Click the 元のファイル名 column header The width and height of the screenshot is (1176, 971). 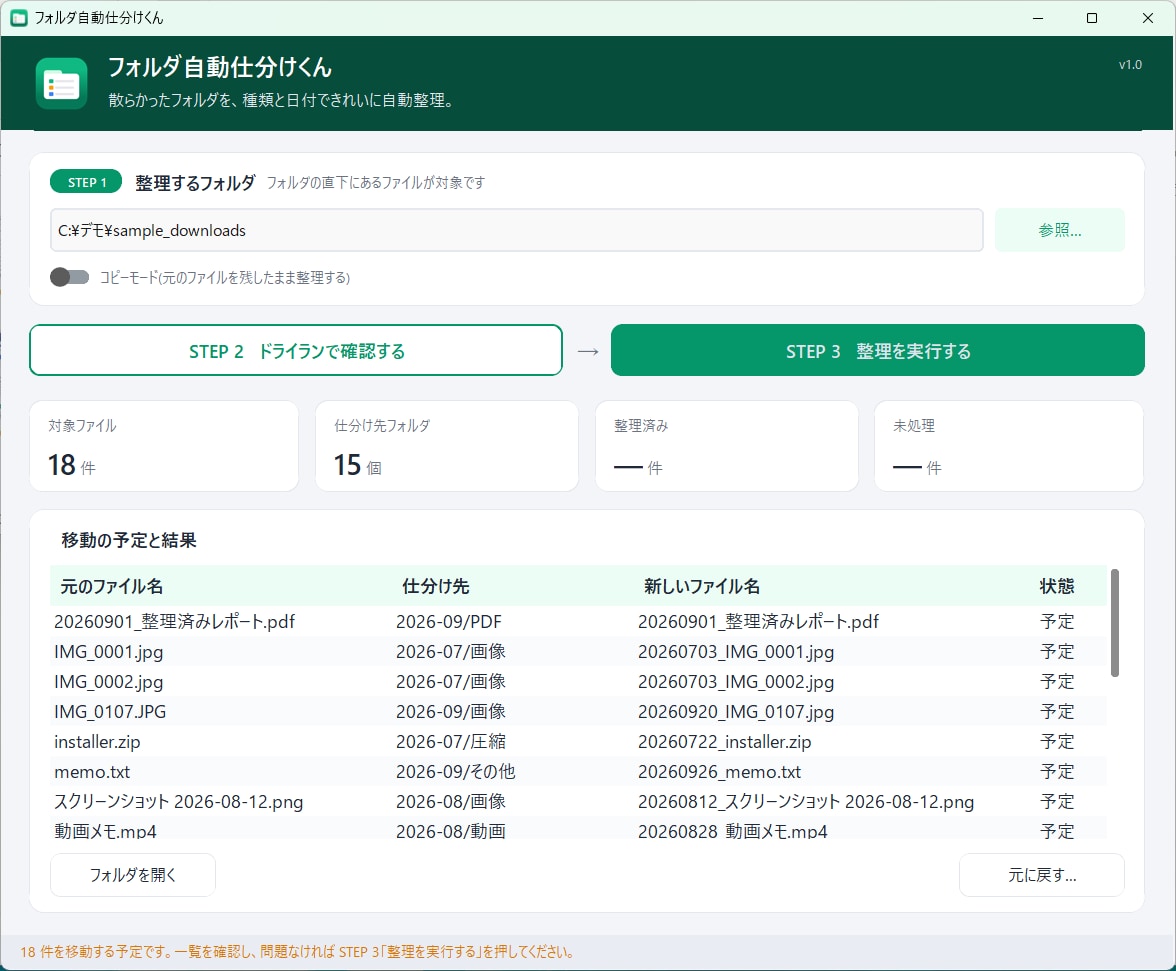112,586
